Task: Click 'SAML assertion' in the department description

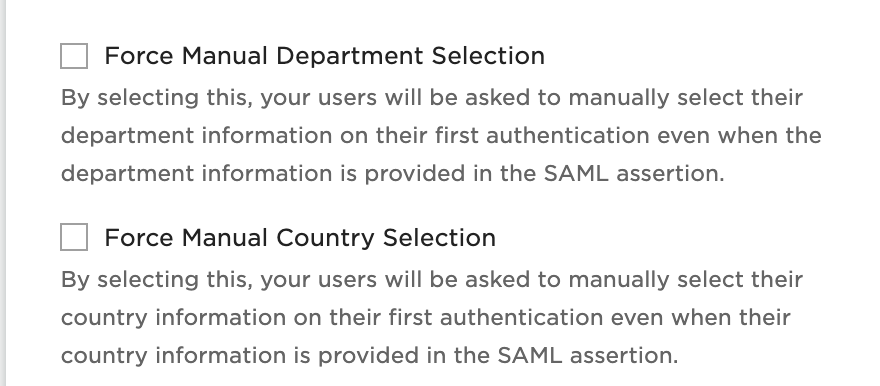Action: pos(634,173)
